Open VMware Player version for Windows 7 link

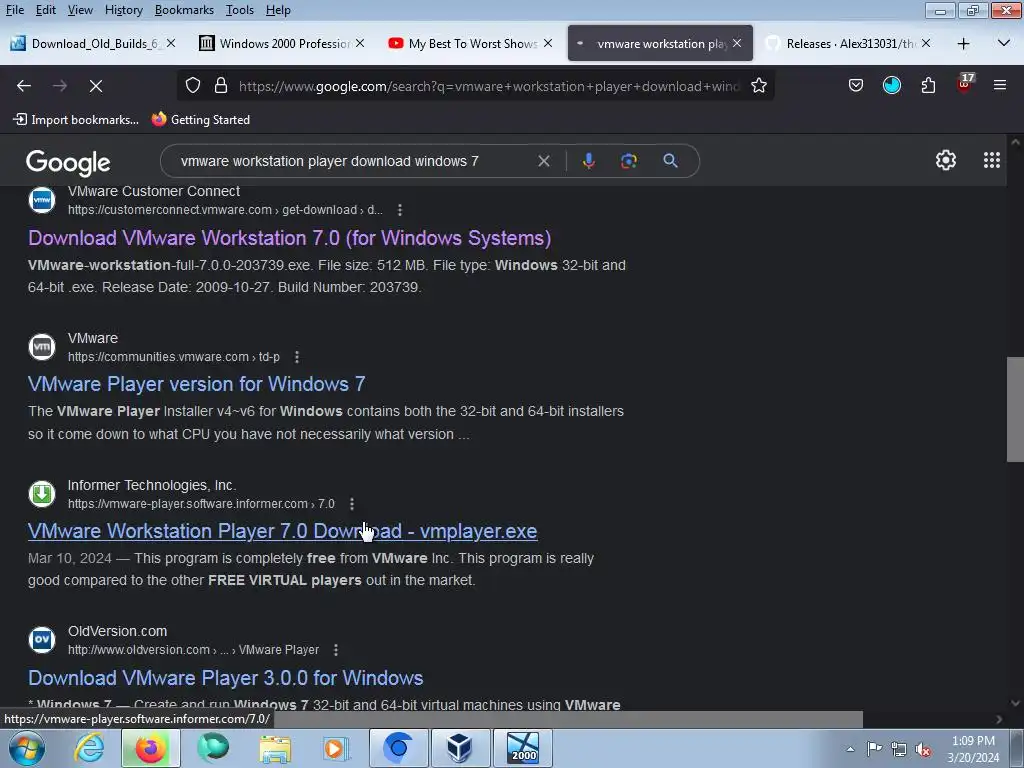(197, 384)
